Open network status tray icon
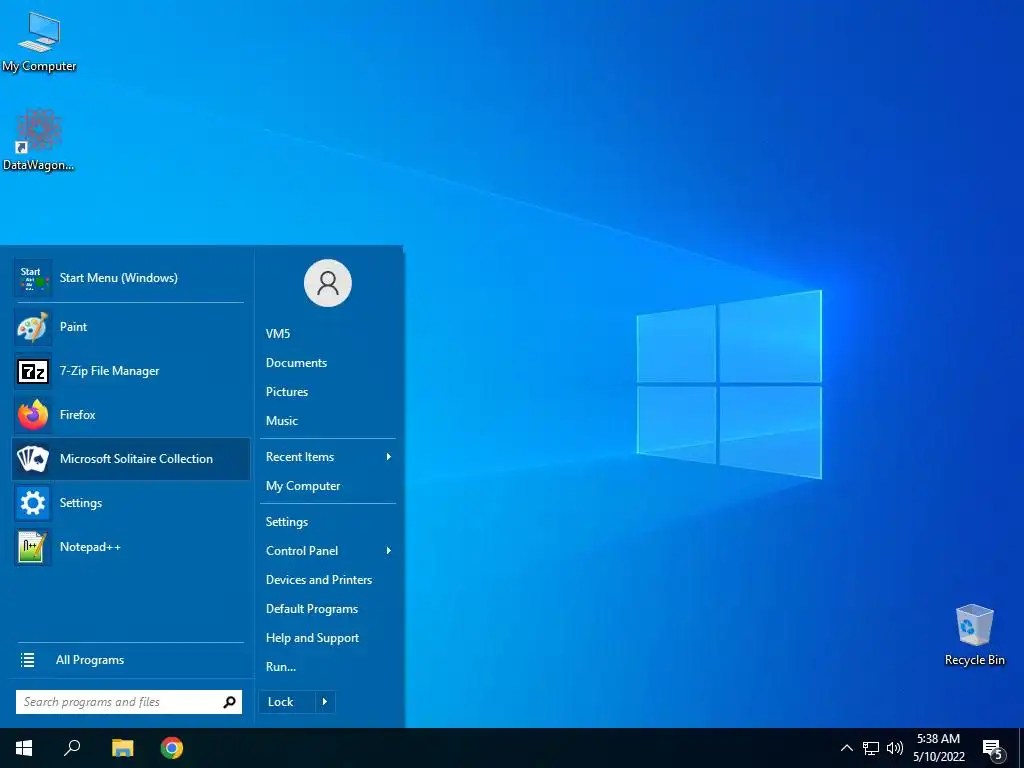 click(x=871, y=748)
